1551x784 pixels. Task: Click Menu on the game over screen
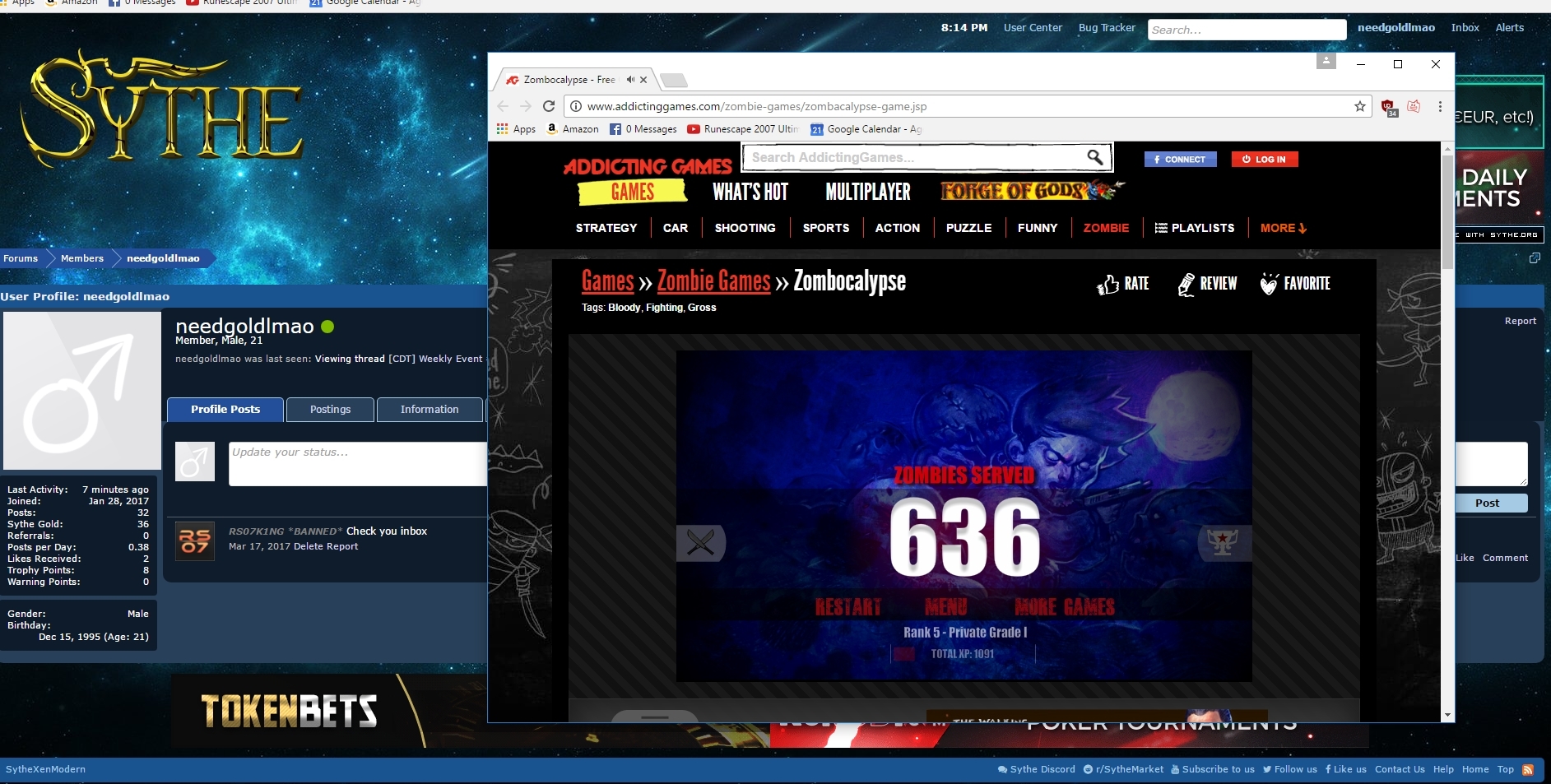(x=946, y=607)
